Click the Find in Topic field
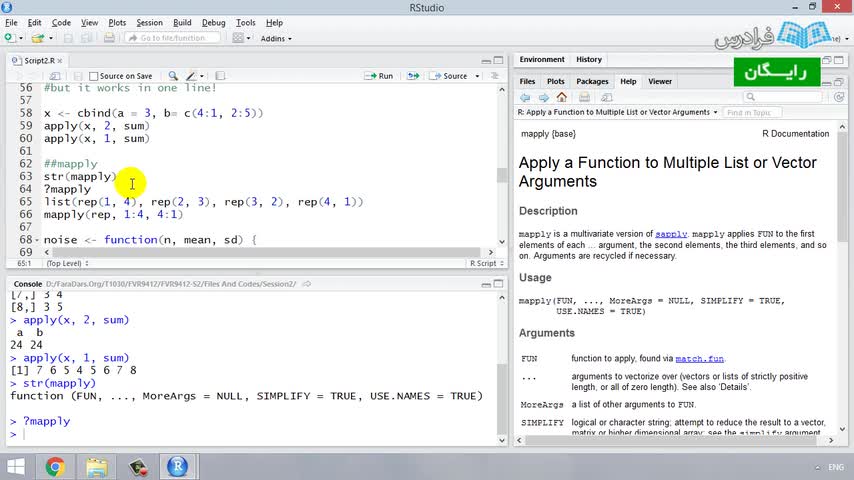 point(750,112)
